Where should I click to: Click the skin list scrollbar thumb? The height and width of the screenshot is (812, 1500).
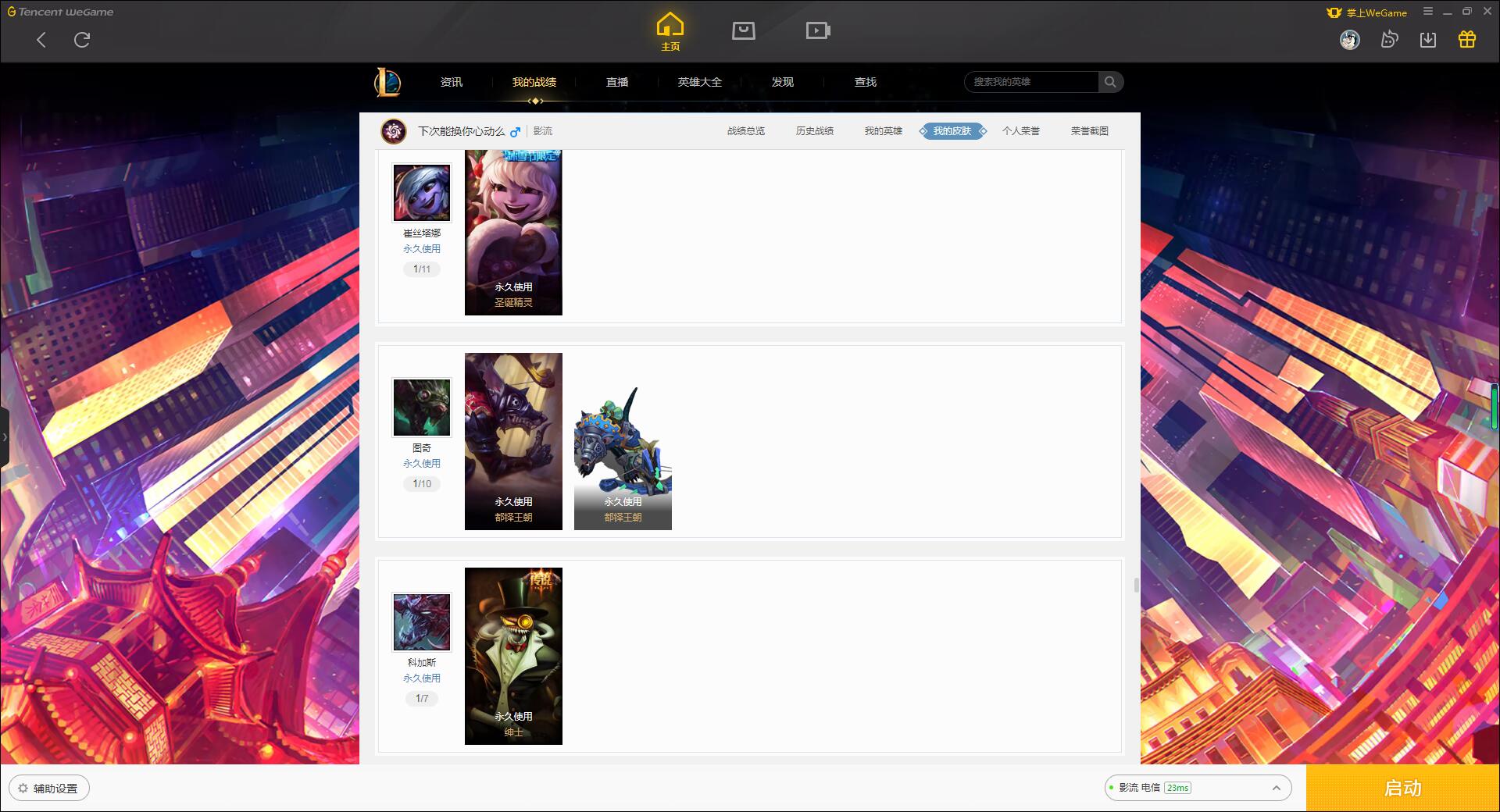(1136, 585)
